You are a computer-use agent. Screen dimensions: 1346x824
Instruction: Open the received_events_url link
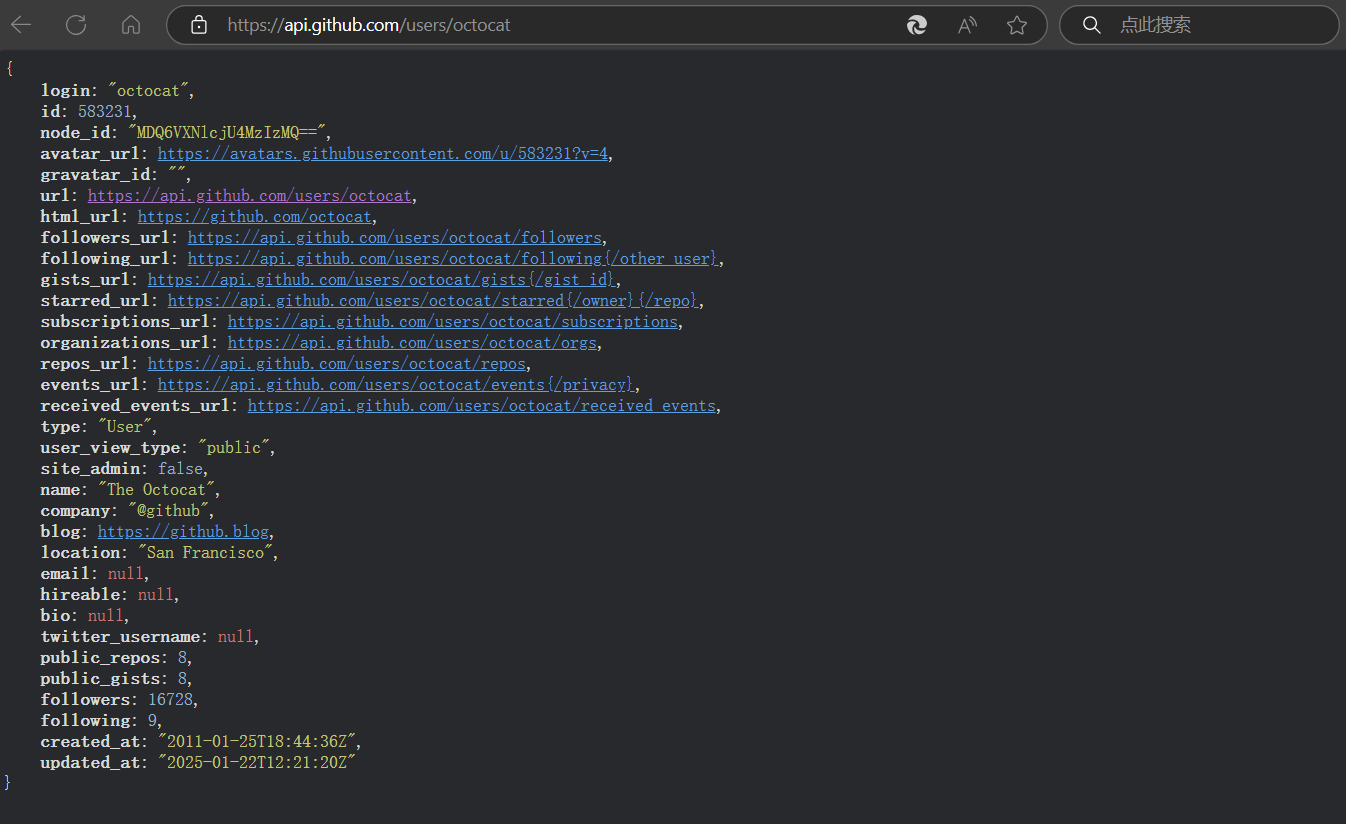pyautogui.click(x=482, y=405)
